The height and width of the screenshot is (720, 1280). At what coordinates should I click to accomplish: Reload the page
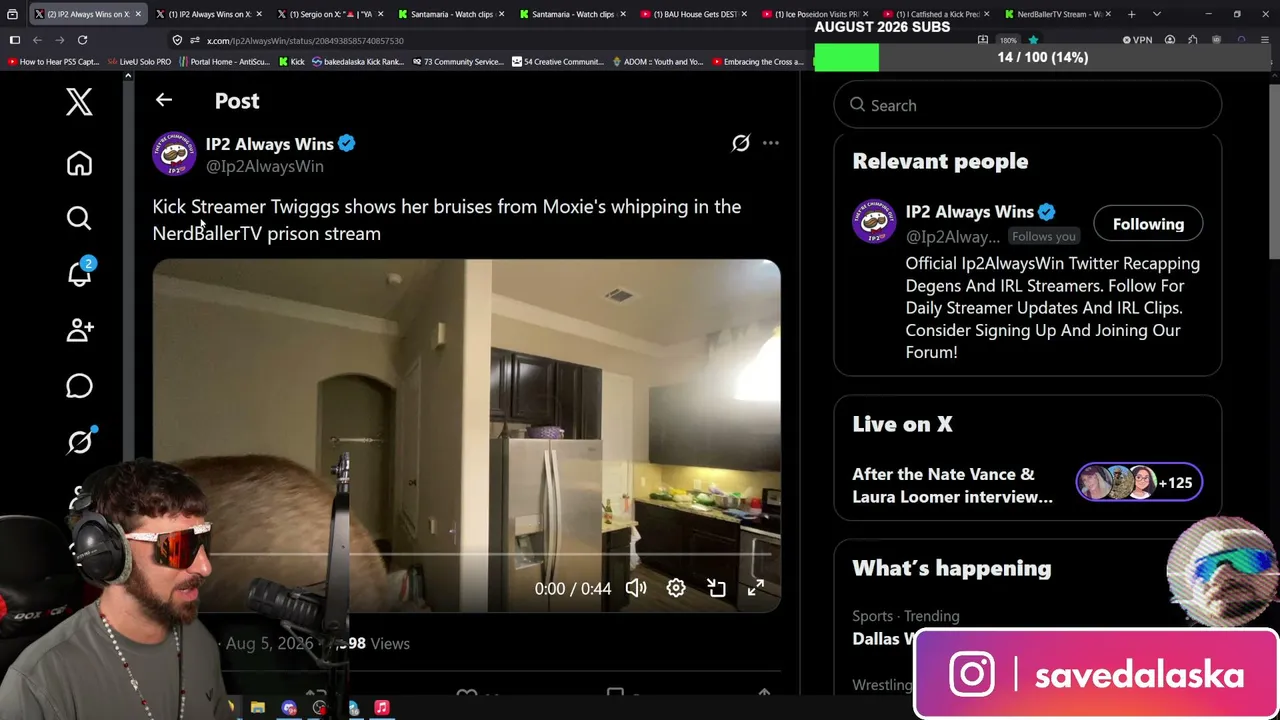point(82,40)
